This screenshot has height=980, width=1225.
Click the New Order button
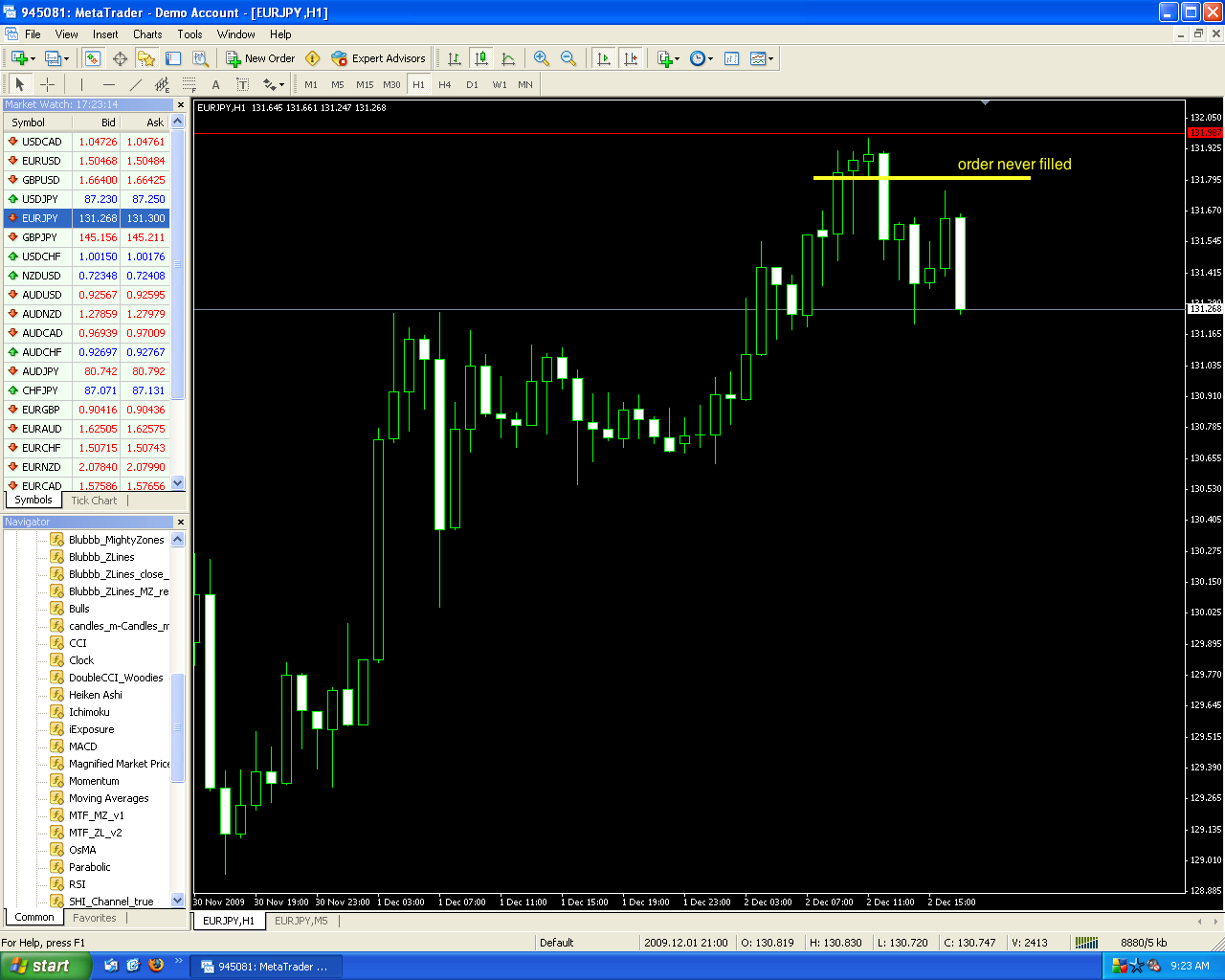pos(260,58)
